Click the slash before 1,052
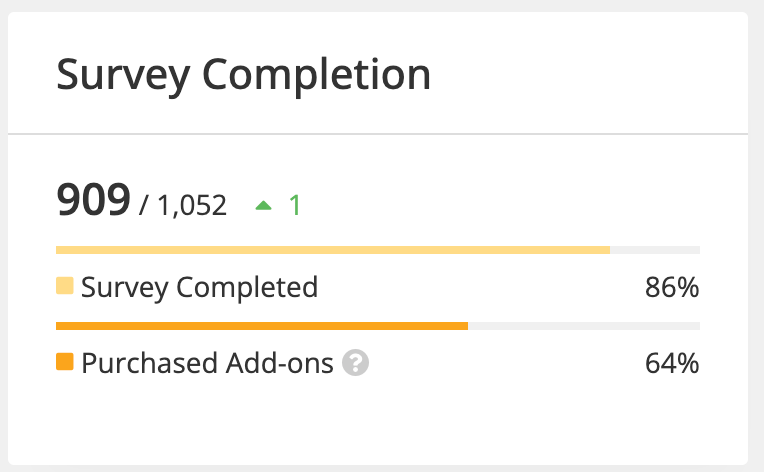764x472 pixels. click(x=145, y=207)
